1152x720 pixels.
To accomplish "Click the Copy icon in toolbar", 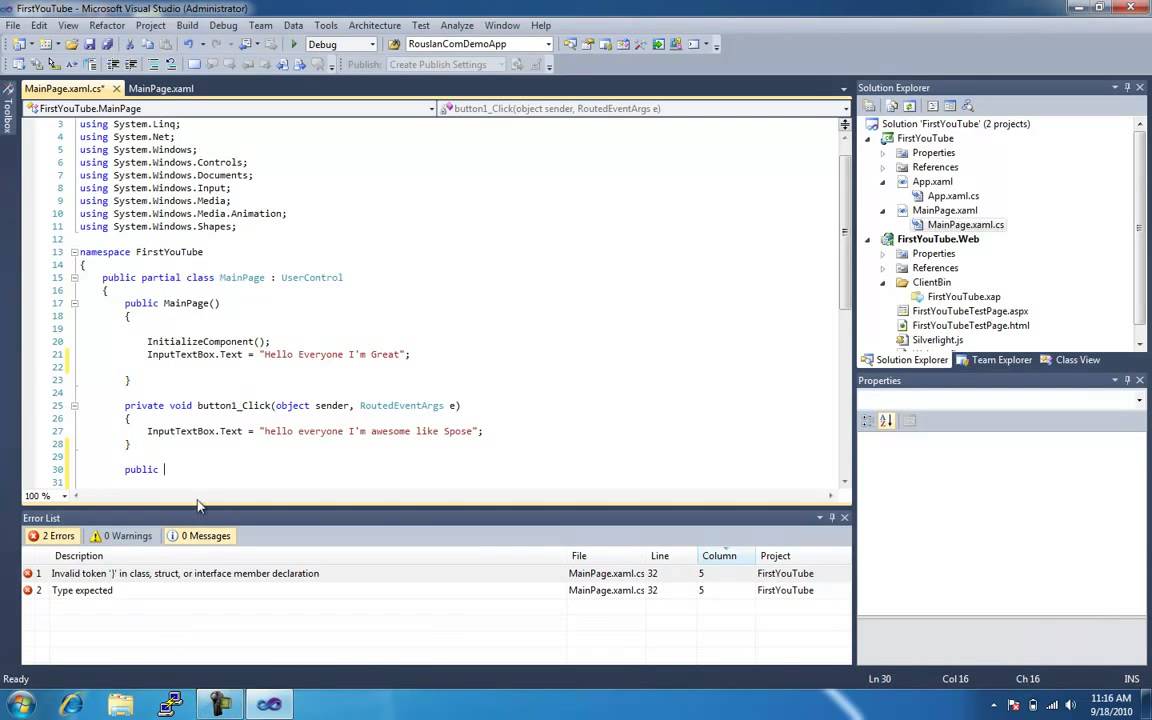I will click(148, 44).
